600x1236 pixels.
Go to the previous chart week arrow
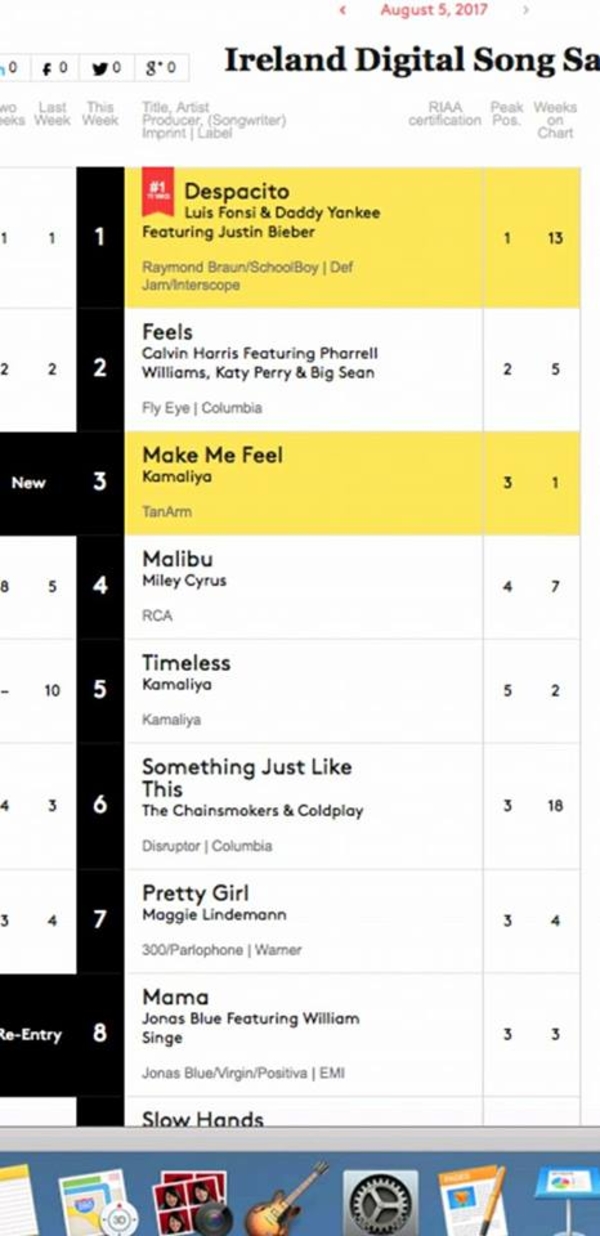[x=343, y=10]
